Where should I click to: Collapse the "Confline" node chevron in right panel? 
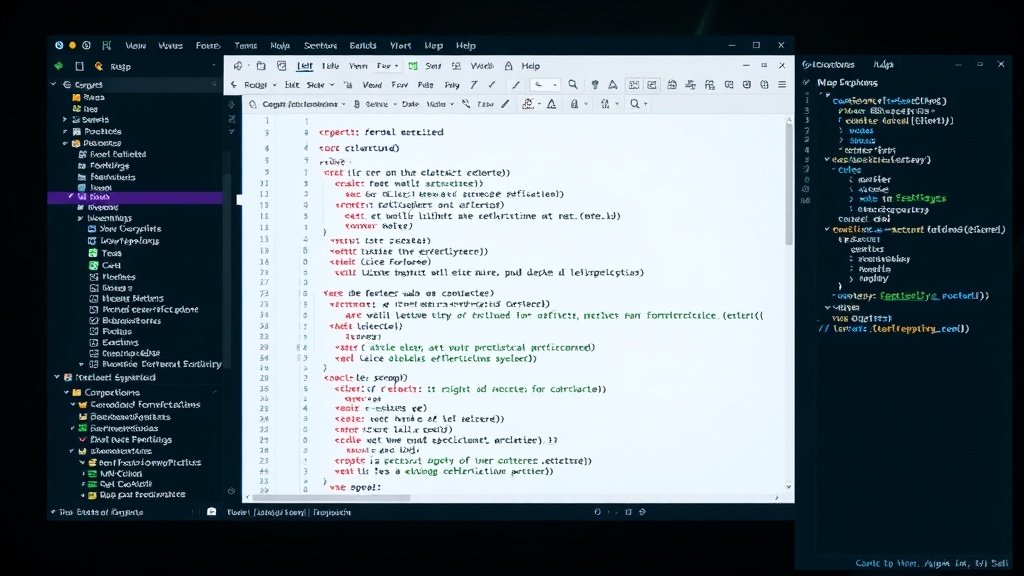pyautogui.click(x=827, y=229)
